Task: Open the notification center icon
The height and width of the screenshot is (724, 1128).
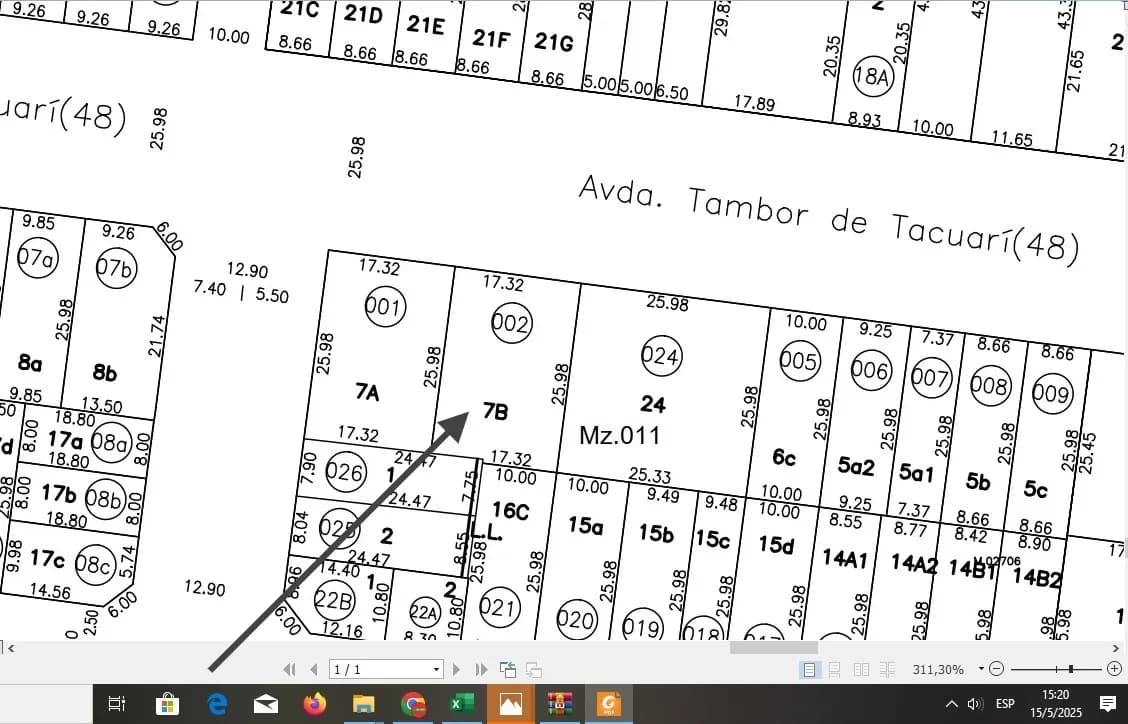Action: coord(1108,704)
